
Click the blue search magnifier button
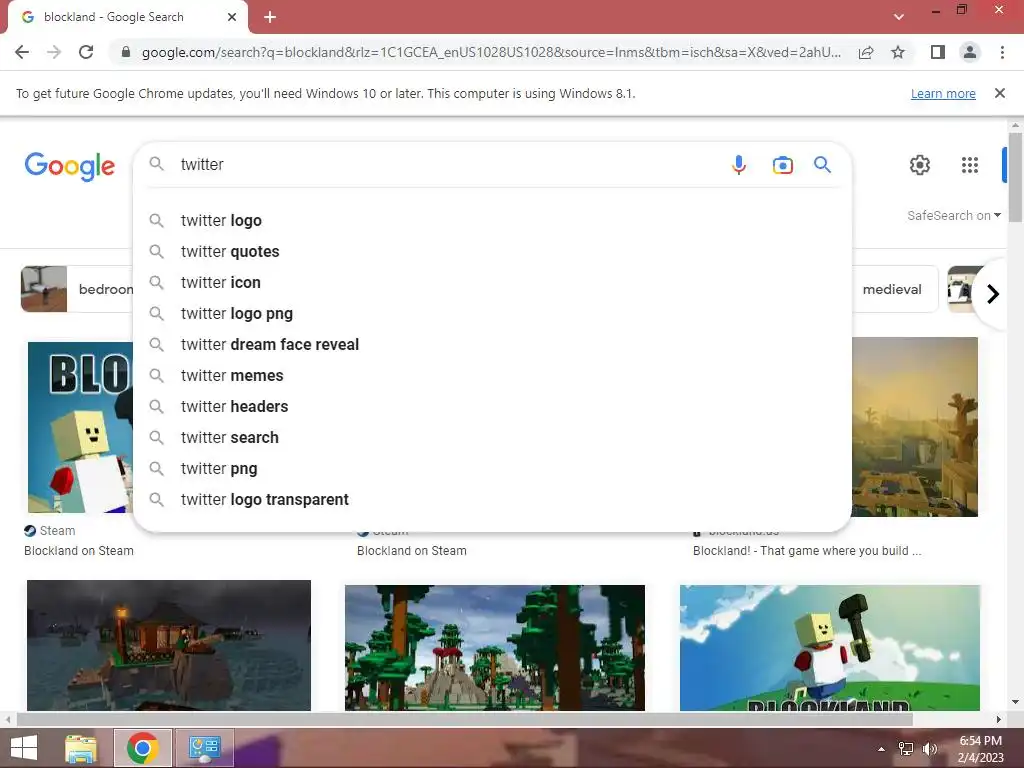822,165
